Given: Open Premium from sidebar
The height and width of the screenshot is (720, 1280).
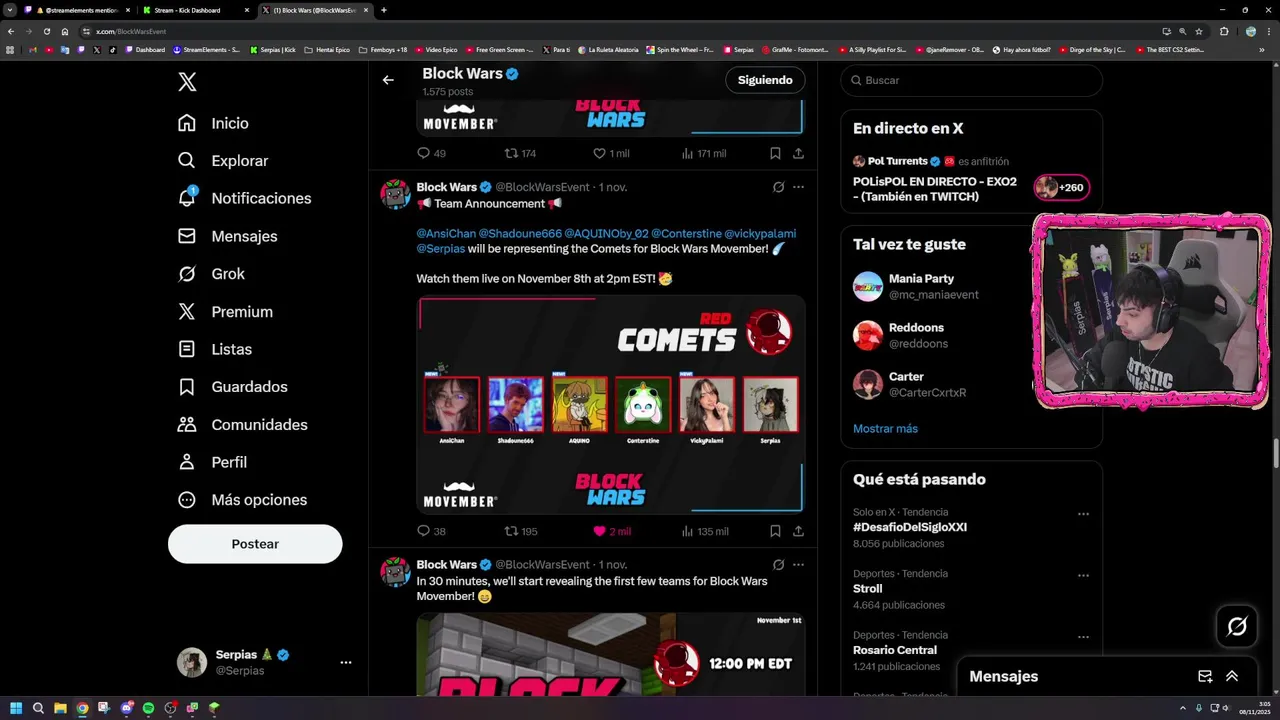Looking at the screenshot, I should [x=225, y=311].
